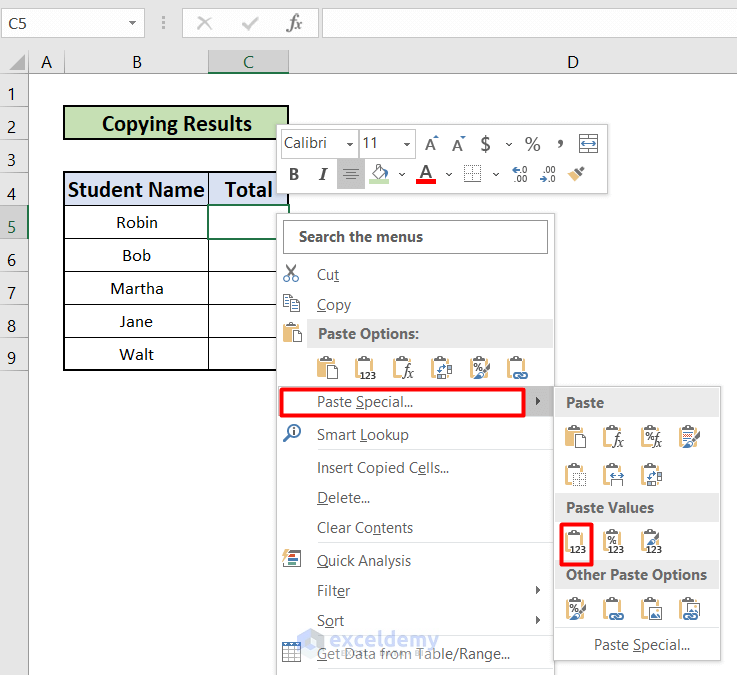Image resolution: width=737 pixels, height=675 pixels.
Task: Toggle Italic formatting in mini toolbar
Action: [322, 174]
